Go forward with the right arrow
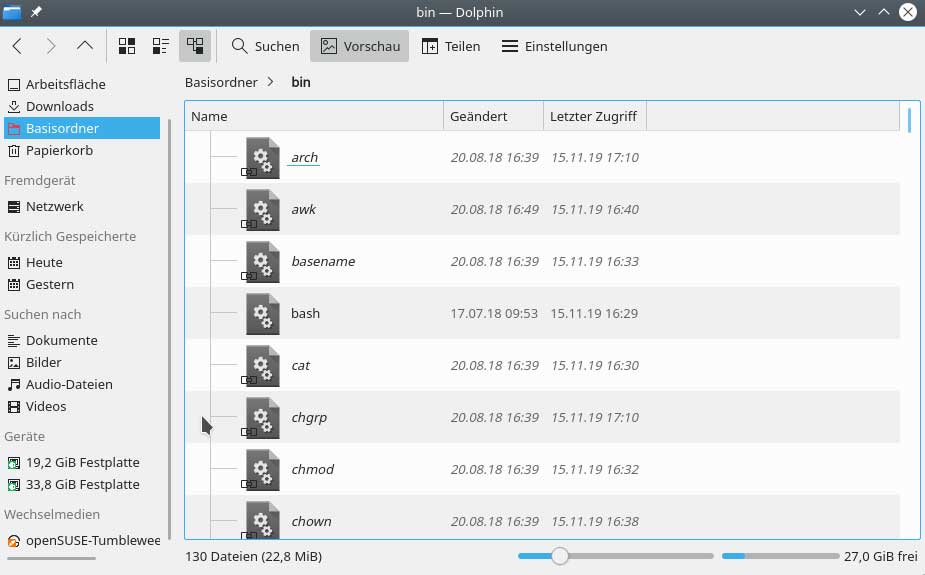 pos(51,46)
